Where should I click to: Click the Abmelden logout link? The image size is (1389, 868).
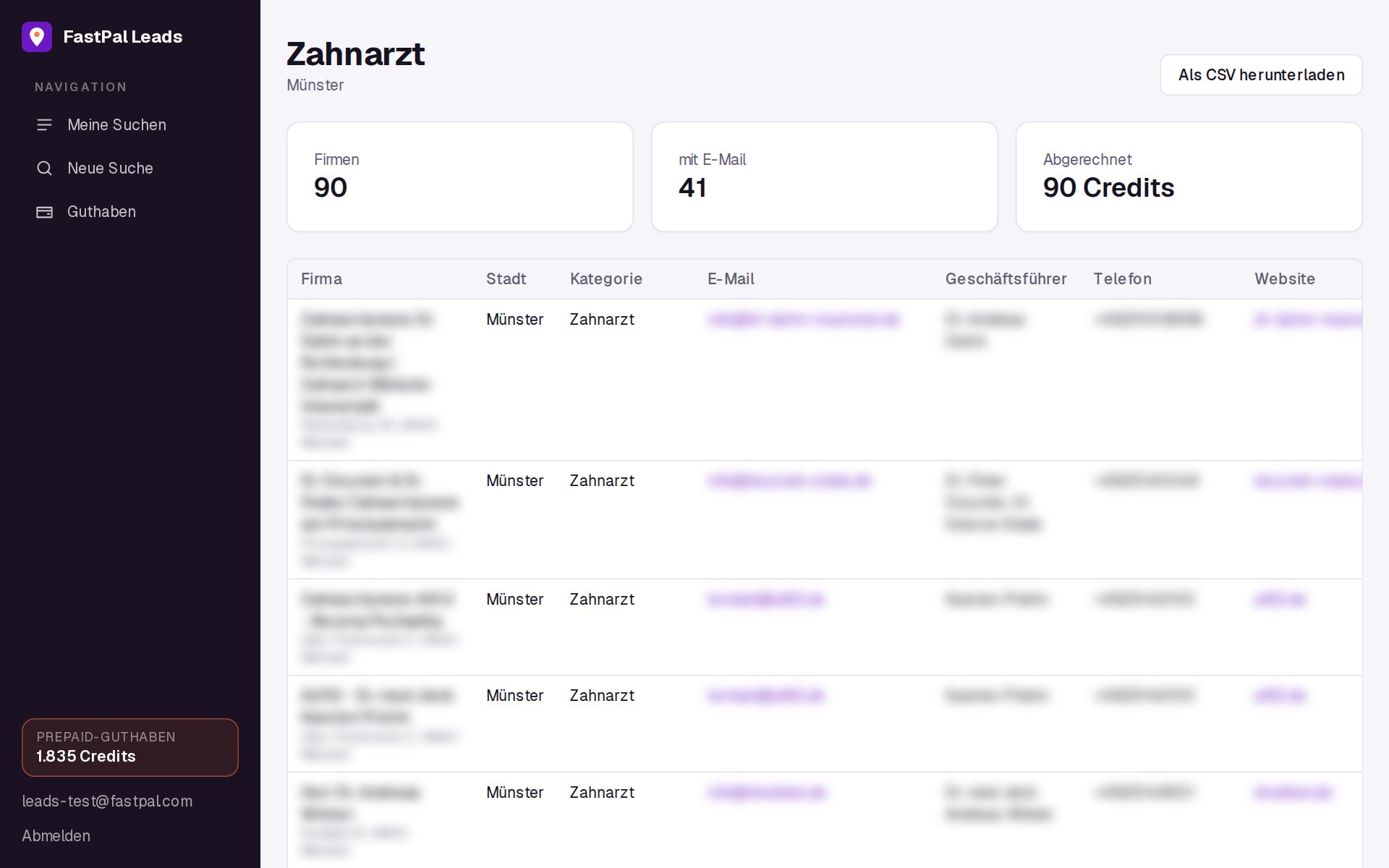[56, 835]
